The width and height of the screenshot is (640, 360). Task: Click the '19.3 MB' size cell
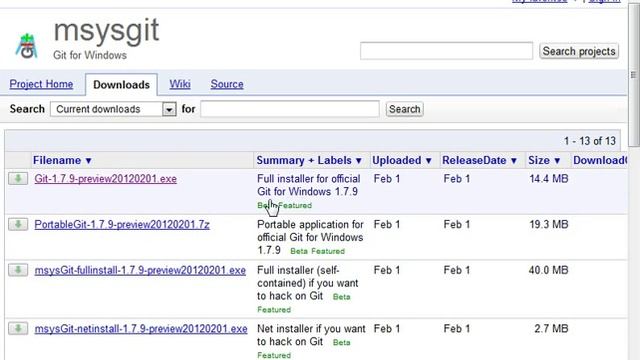click(x=549, y=224)
